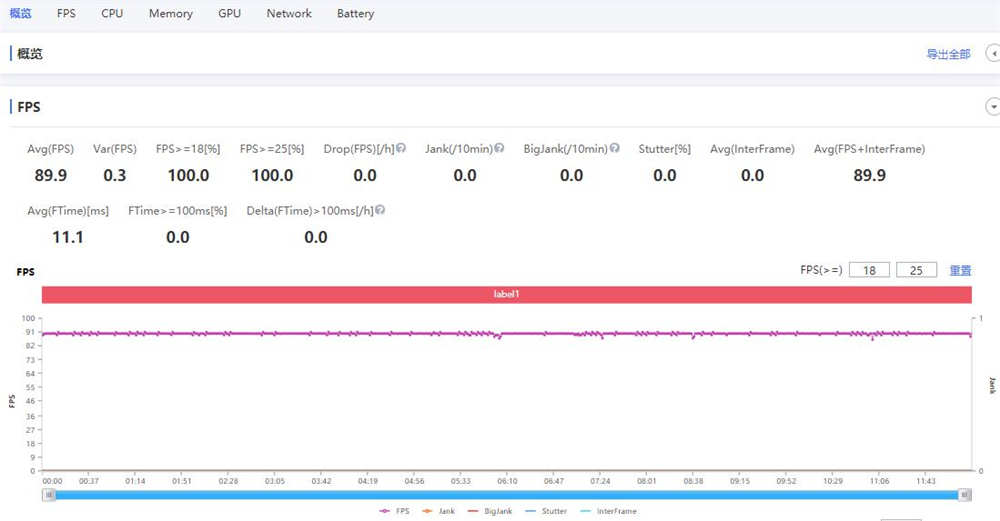Grab the right handle of time range slider
The image size is (1000, 521).
[x=965, y=495]
